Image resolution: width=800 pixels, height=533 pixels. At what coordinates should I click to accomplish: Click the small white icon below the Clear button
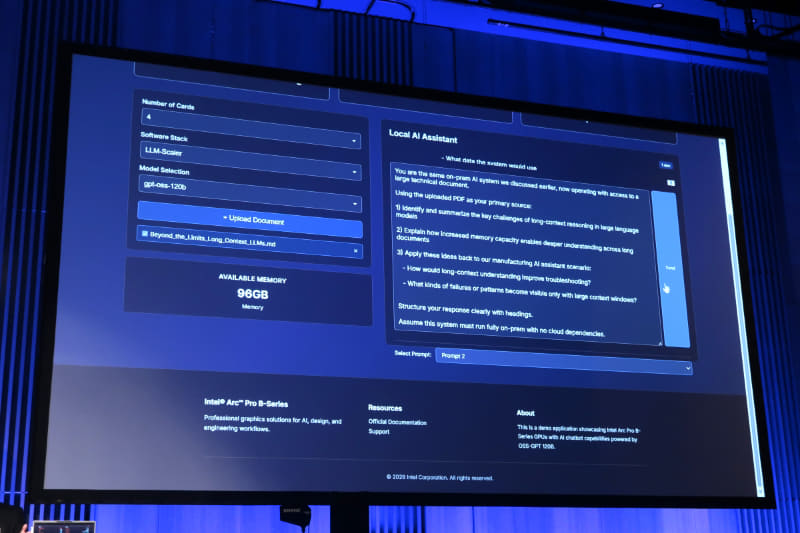[x=671, y=183]
